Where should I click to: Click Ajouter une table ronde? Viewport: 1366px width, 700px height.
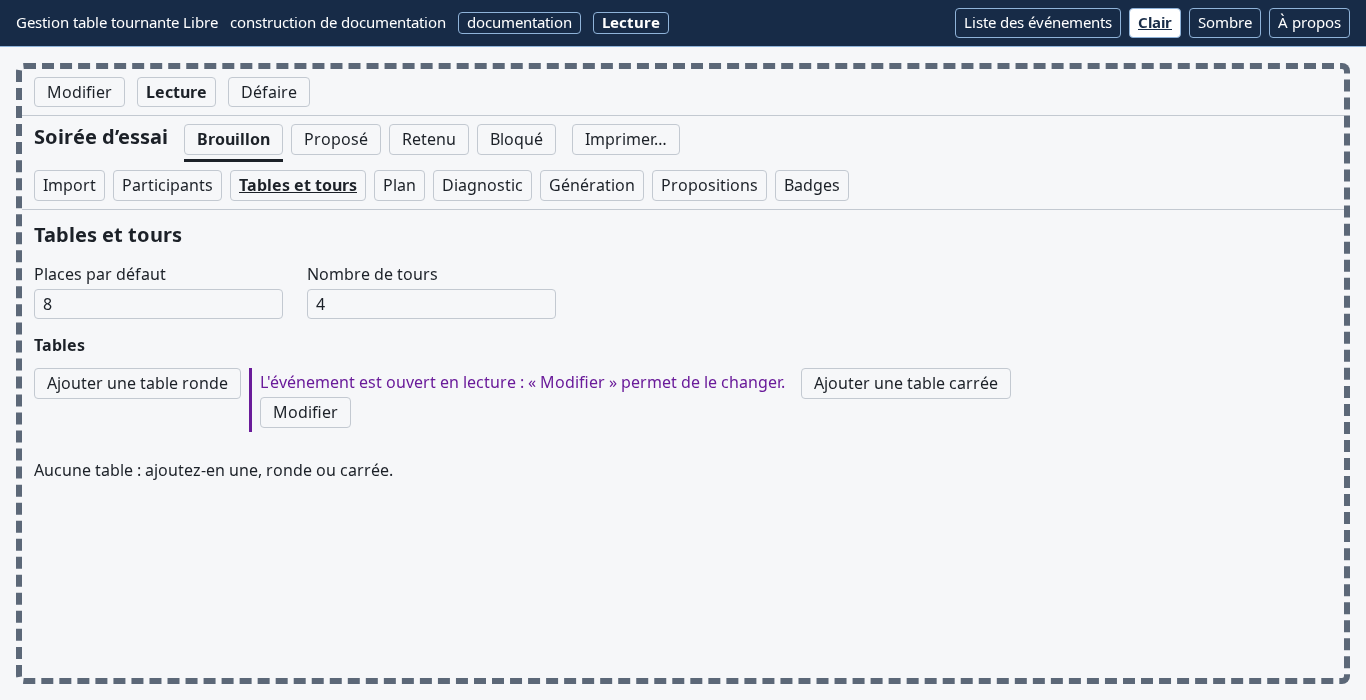pyautogui.click(x=137, y=383)
